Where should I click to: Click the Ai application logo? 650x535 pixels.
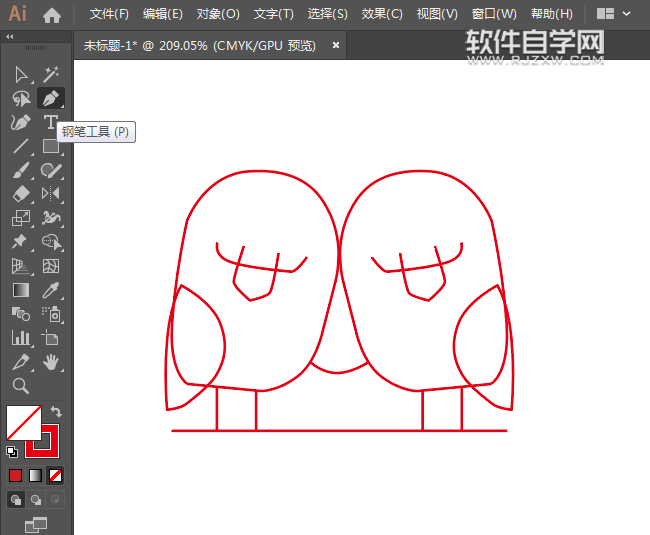pos(17,14)
